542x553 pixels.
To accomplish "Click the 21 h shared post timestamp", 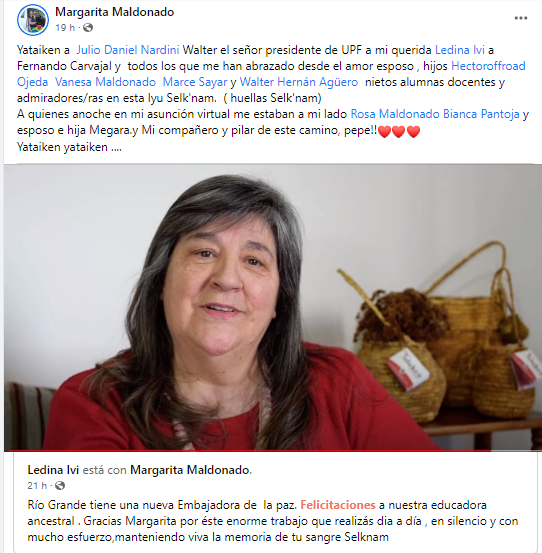I will point(37,486).
